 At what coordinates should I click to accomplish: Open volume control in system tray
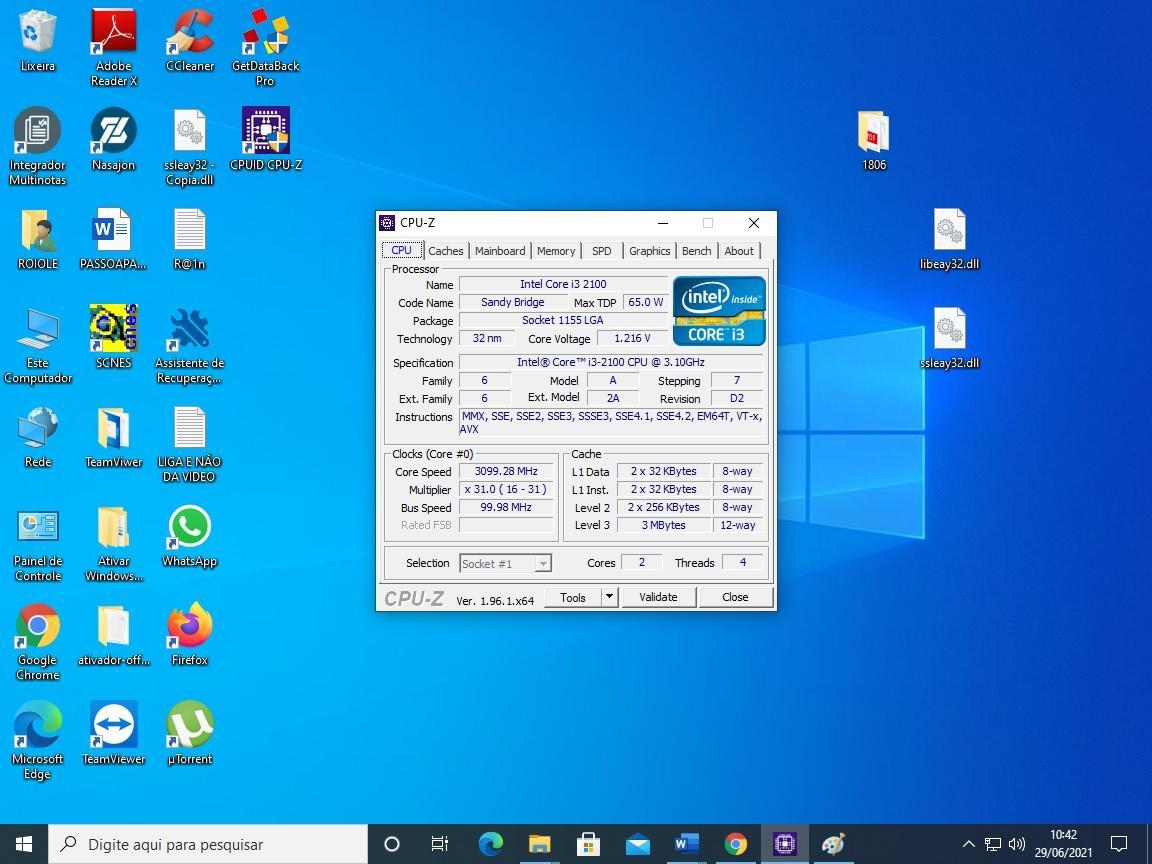(1017, 844)
